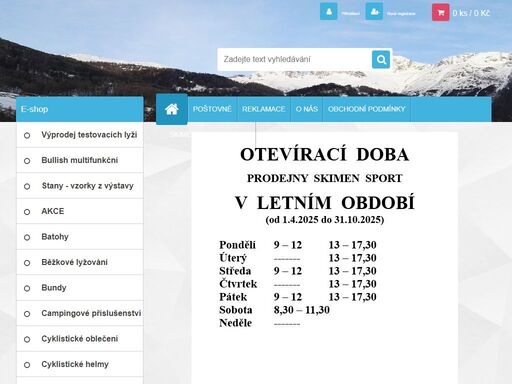Viewport: 512px width, 384px height.
Task: Open the registration text link beside icon
Action: [401, 14]
